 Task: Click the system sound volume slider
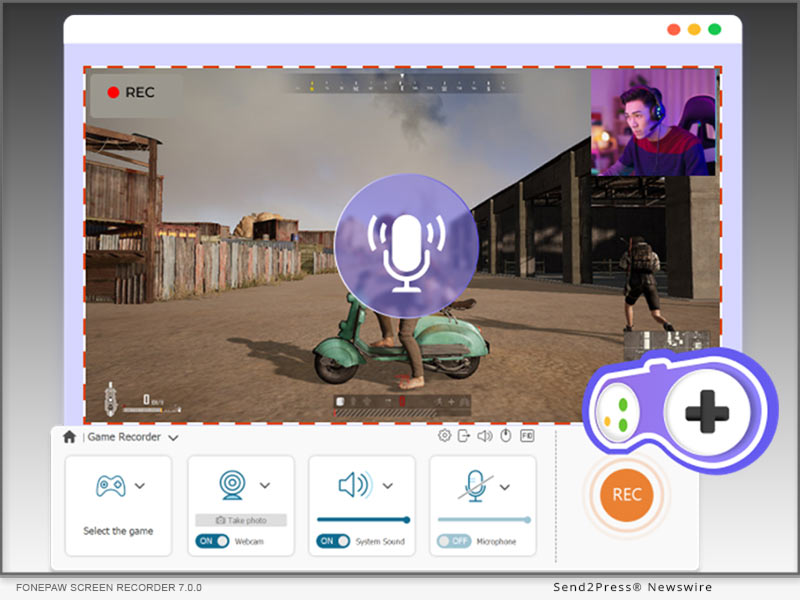coord(362,520)
